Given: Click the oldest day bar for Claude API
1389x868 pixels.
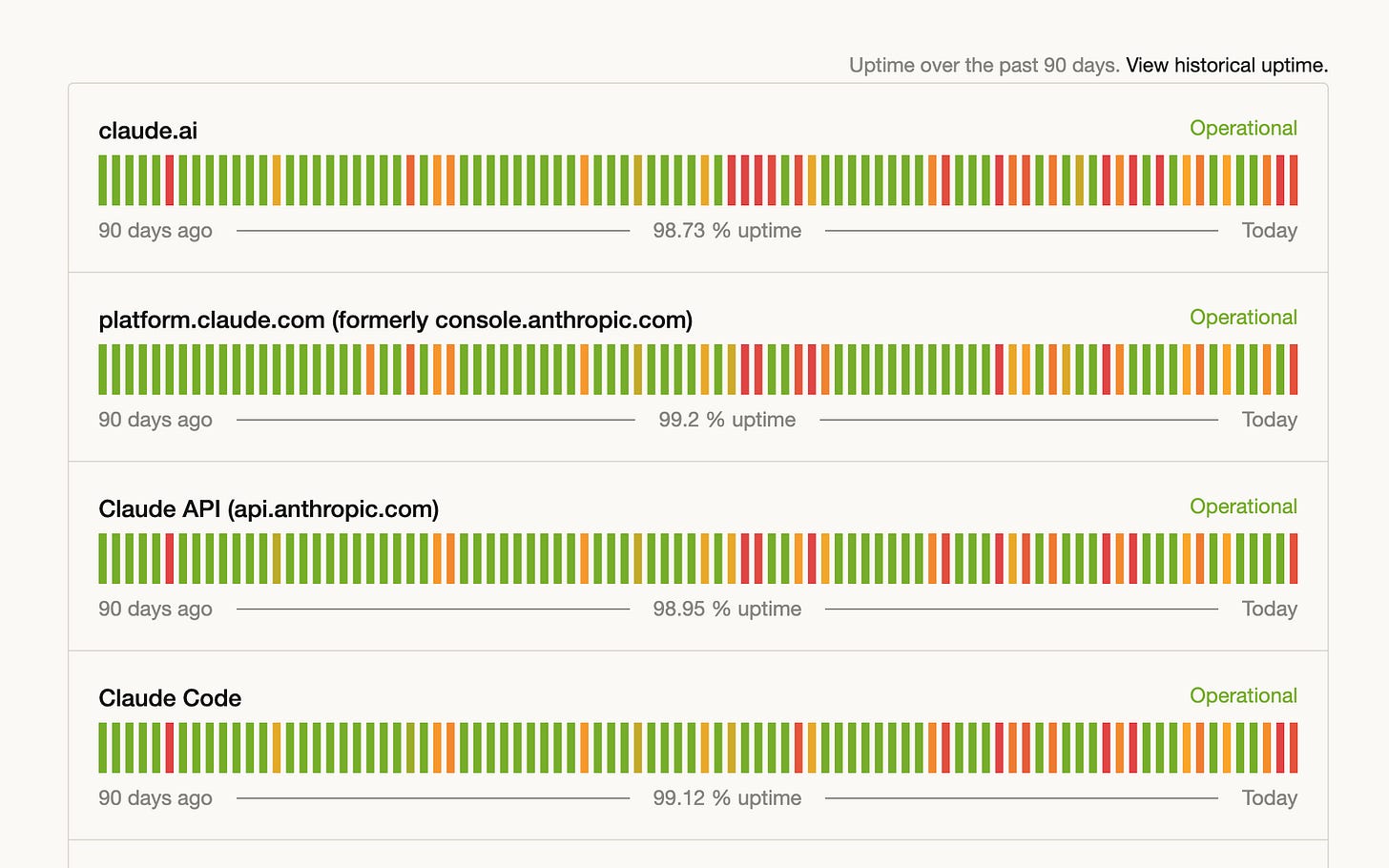Looking at the screenshot, I should tap(103, 559).
